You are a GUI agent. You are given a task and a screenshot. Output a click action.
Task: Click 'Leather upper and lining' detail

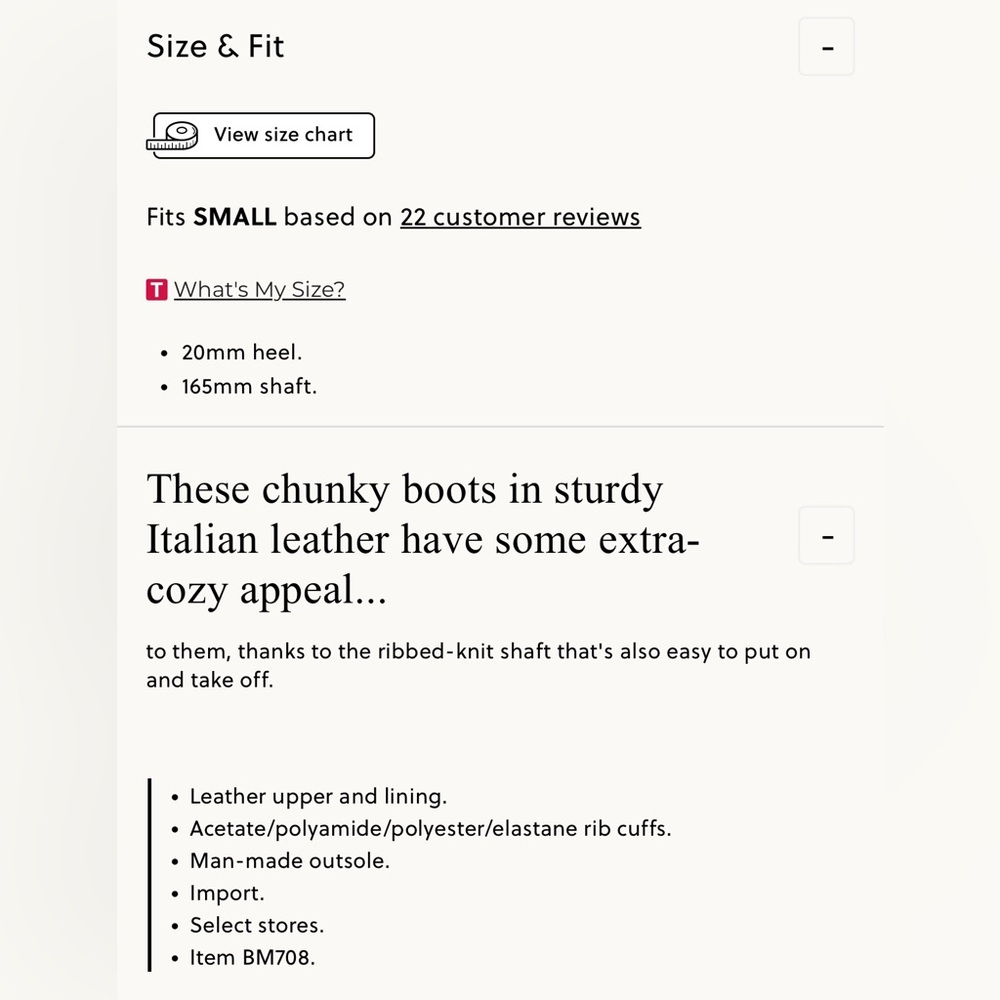click(x=318, y=797)
